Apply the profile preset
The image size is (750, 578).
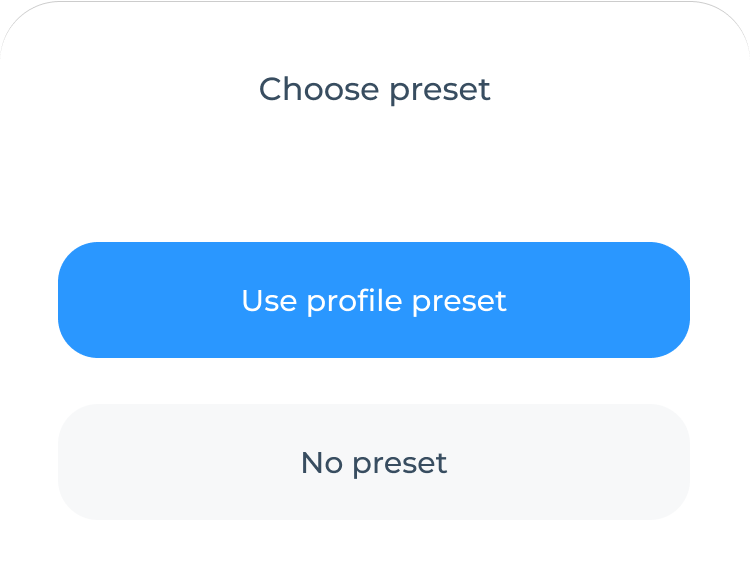click(374, 300)
